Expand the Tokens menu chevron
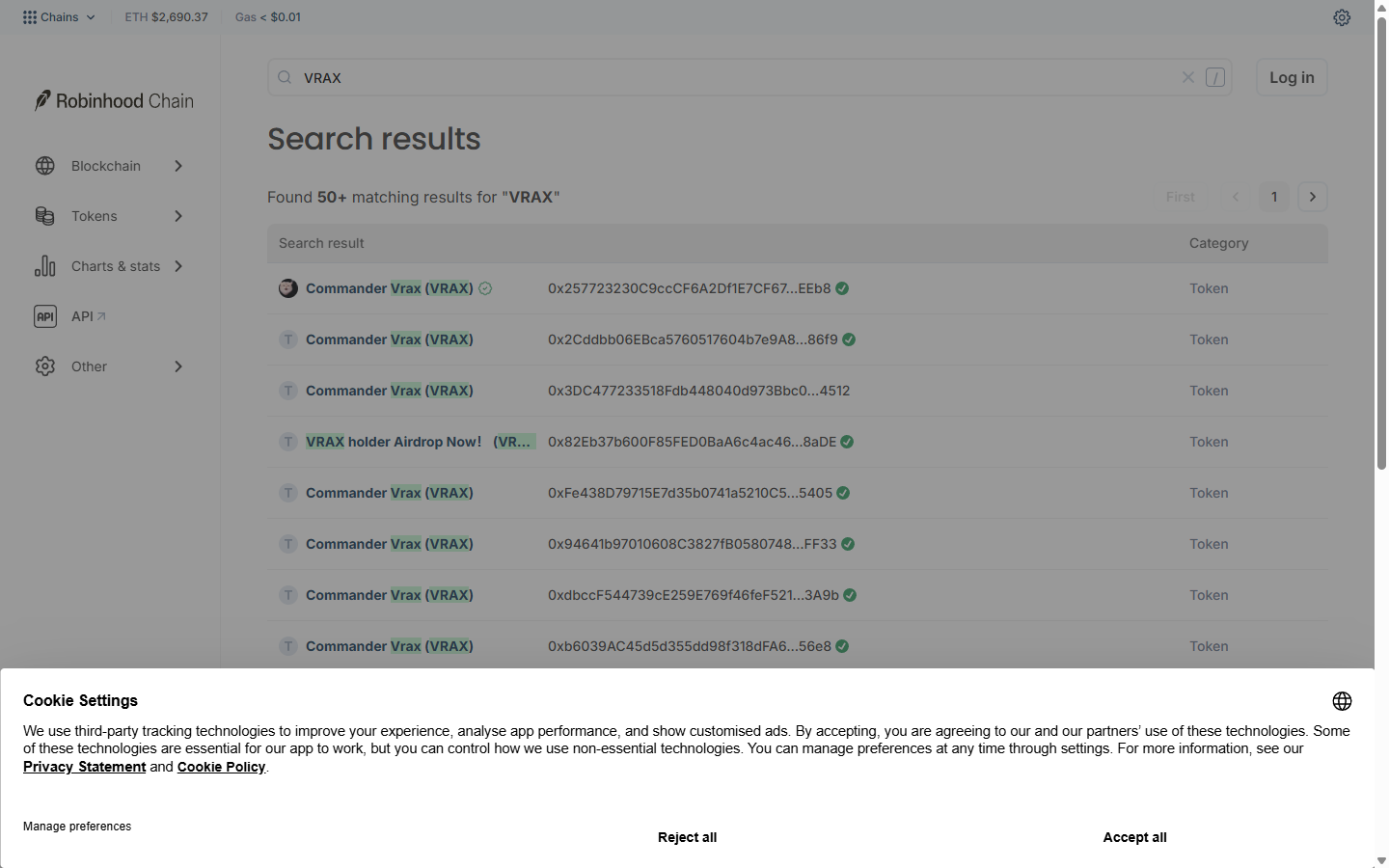This screenshot has width=1389, height=868. point(178,216)
